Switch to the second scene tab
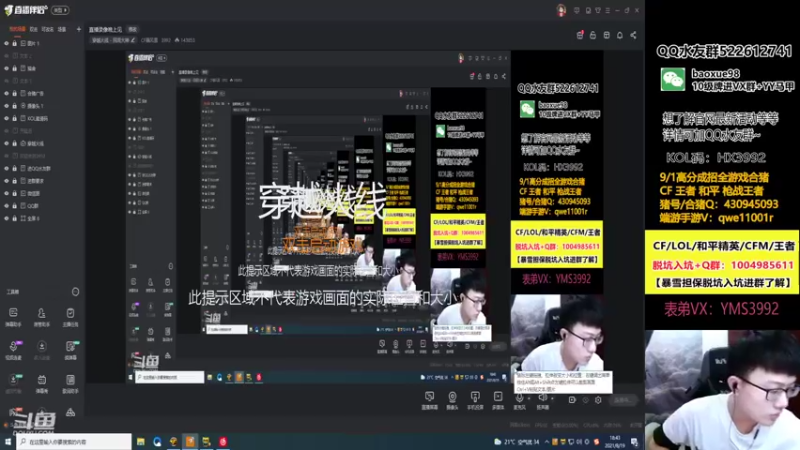Image resolution: width=800 pixels, height=450 pixels. [33, 29]
